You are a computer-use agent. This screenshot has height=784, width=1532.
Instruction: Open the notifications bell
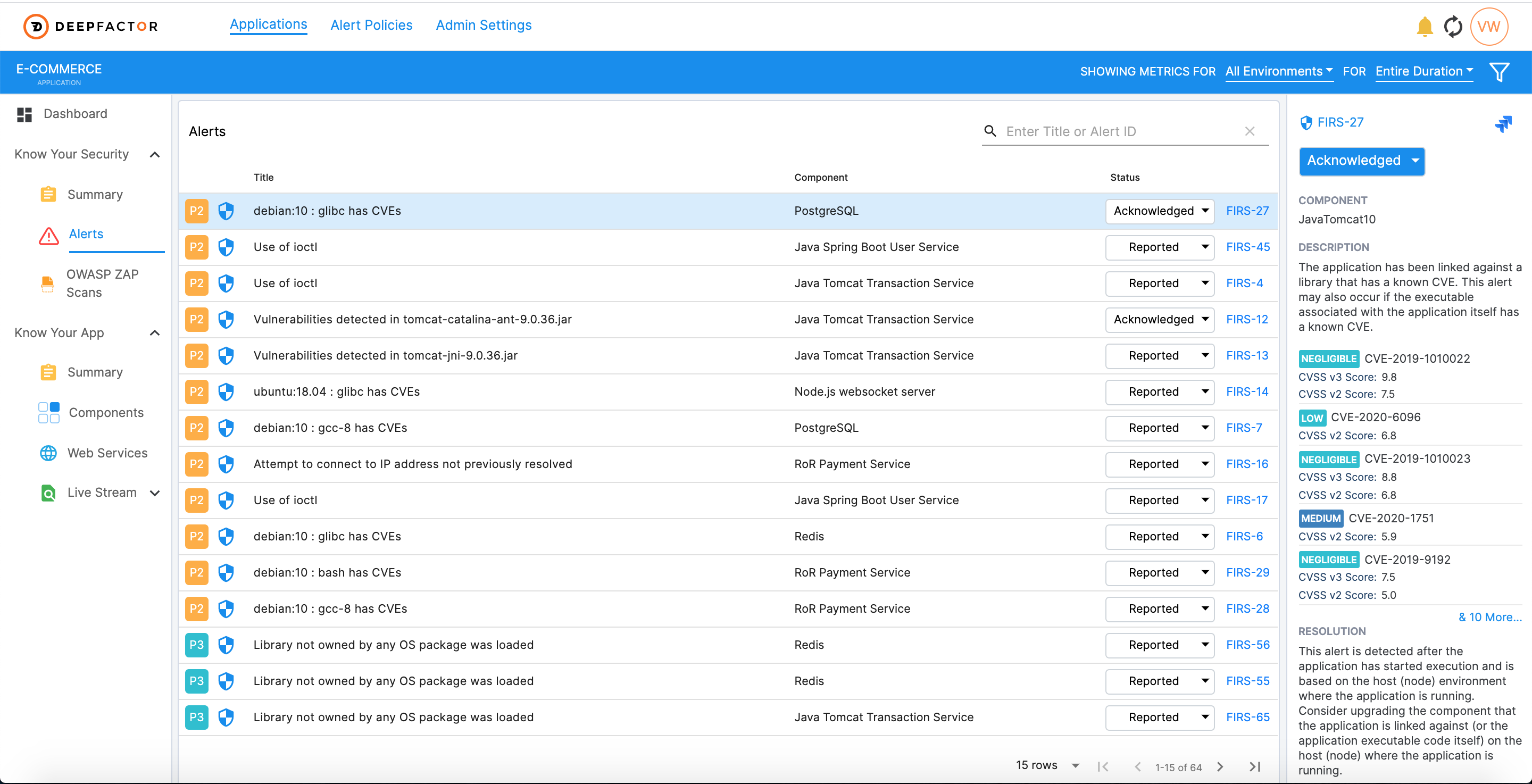(1425, 27)
